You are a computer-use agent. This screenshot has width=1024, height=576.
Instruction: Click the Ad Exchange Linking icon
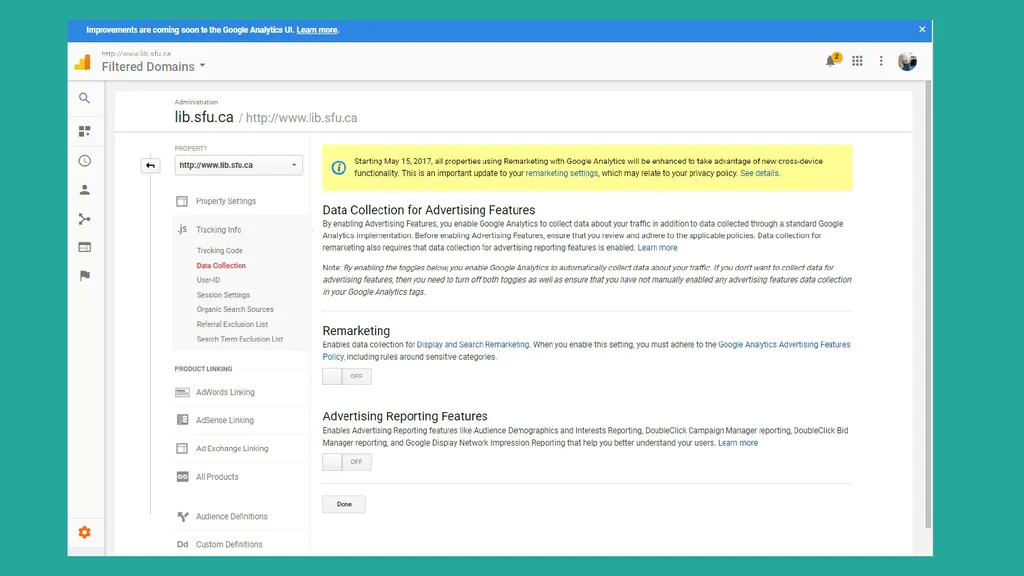pyautogui.click(x=182, y=448)
